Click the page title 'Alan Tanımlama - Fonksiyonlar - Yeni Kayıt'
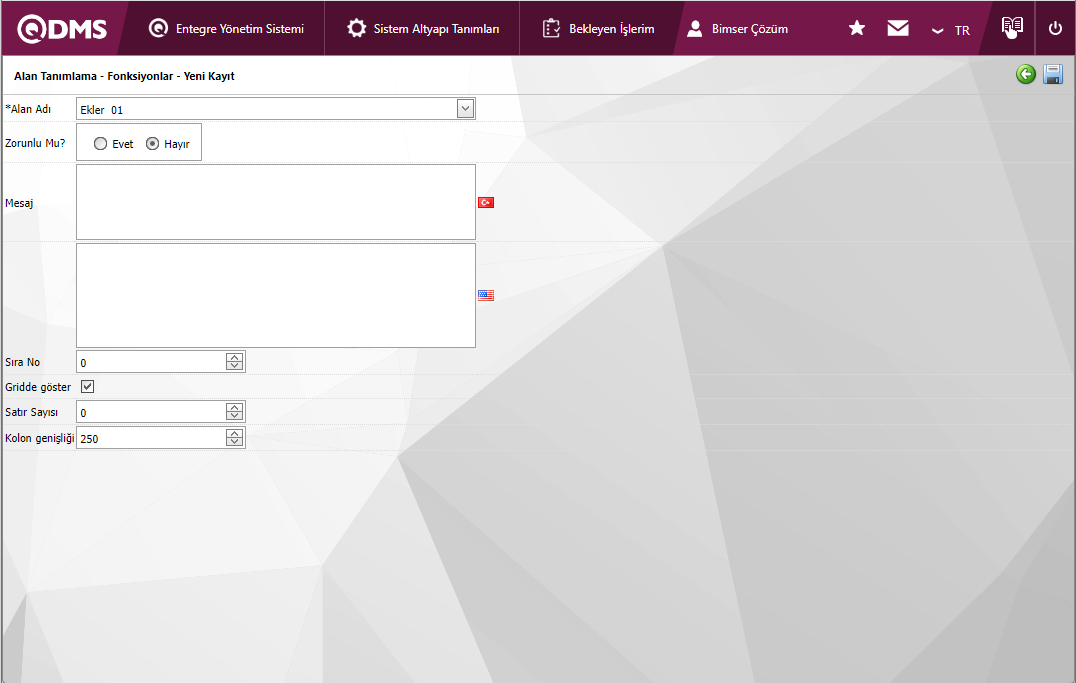The image size is (1076, 683). [x=124, y=76]
